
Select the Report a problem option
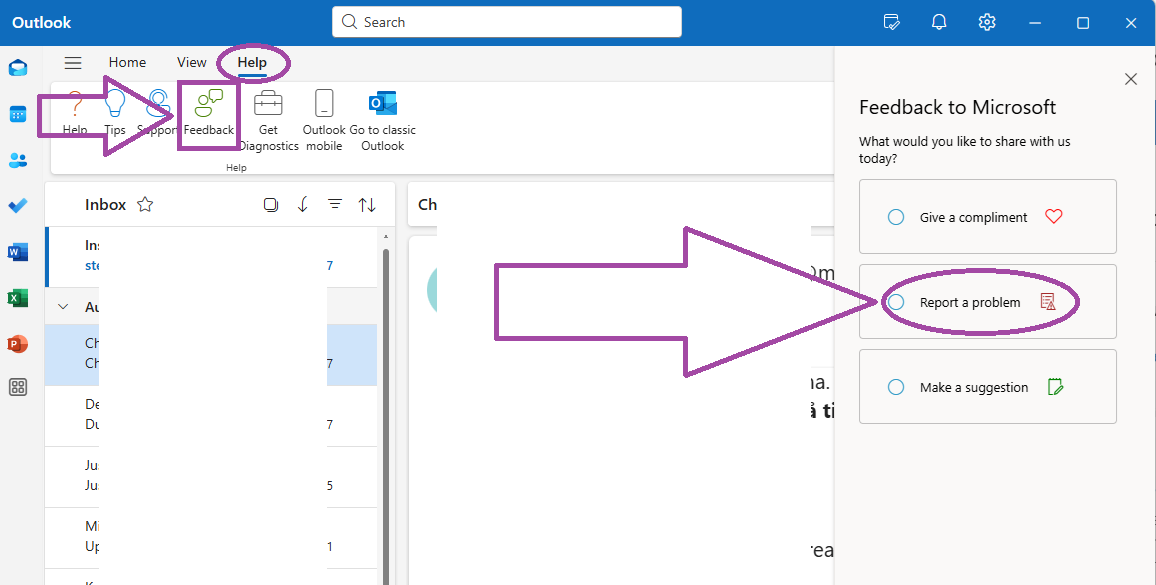(x=988, y=302)
